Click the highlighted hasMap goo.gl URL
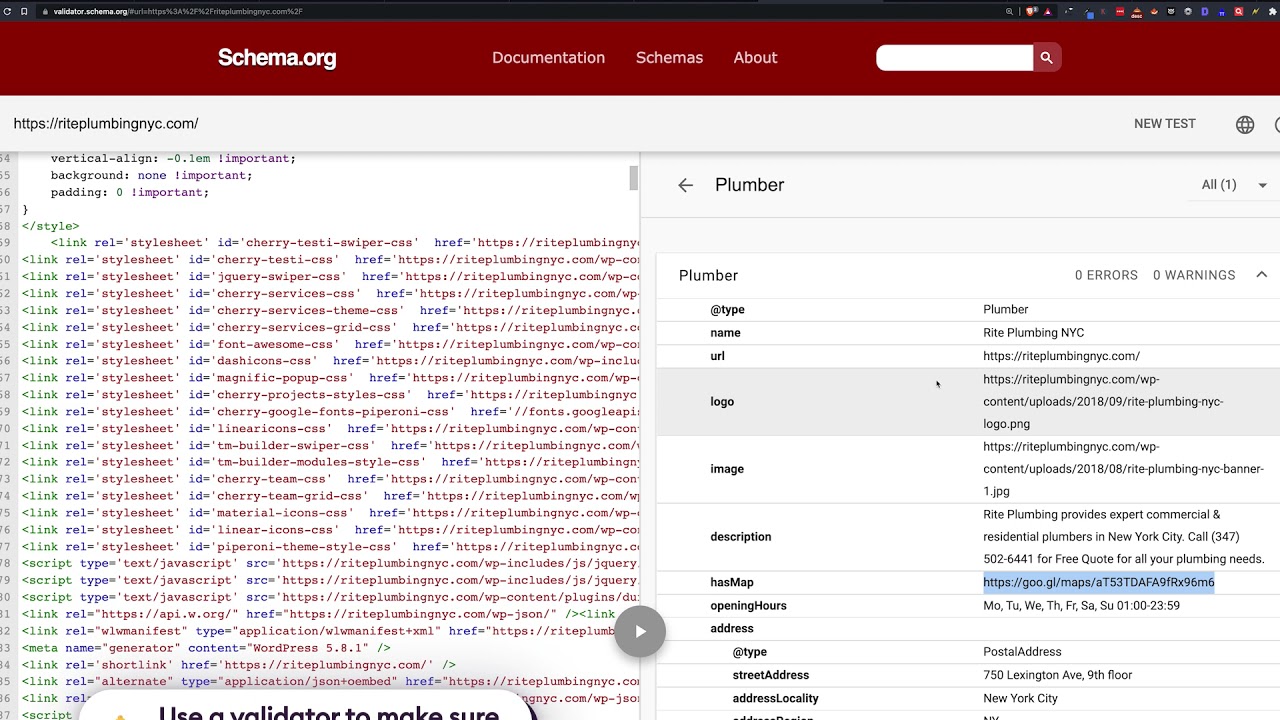The height and width of the screenshot is (720, 1280). pos(1098,582)
